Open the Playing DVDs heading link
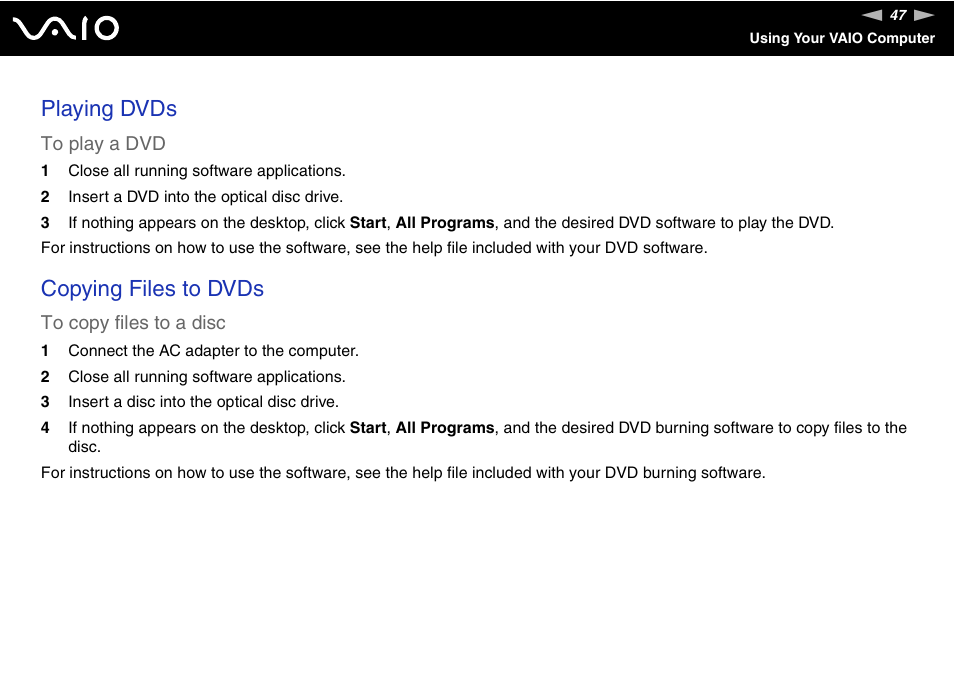 108,109
